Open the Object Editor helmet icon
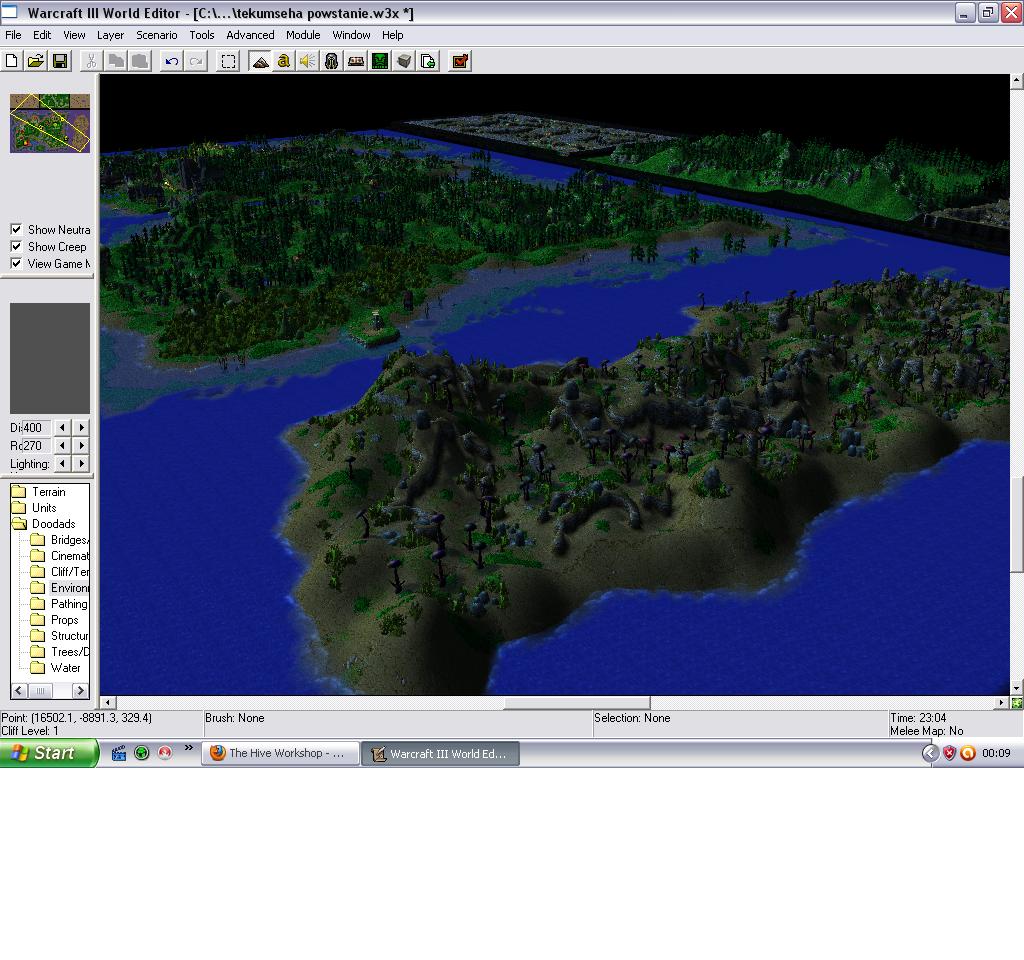Viewport: 1024px width, 960px height. tap(332, 61)
